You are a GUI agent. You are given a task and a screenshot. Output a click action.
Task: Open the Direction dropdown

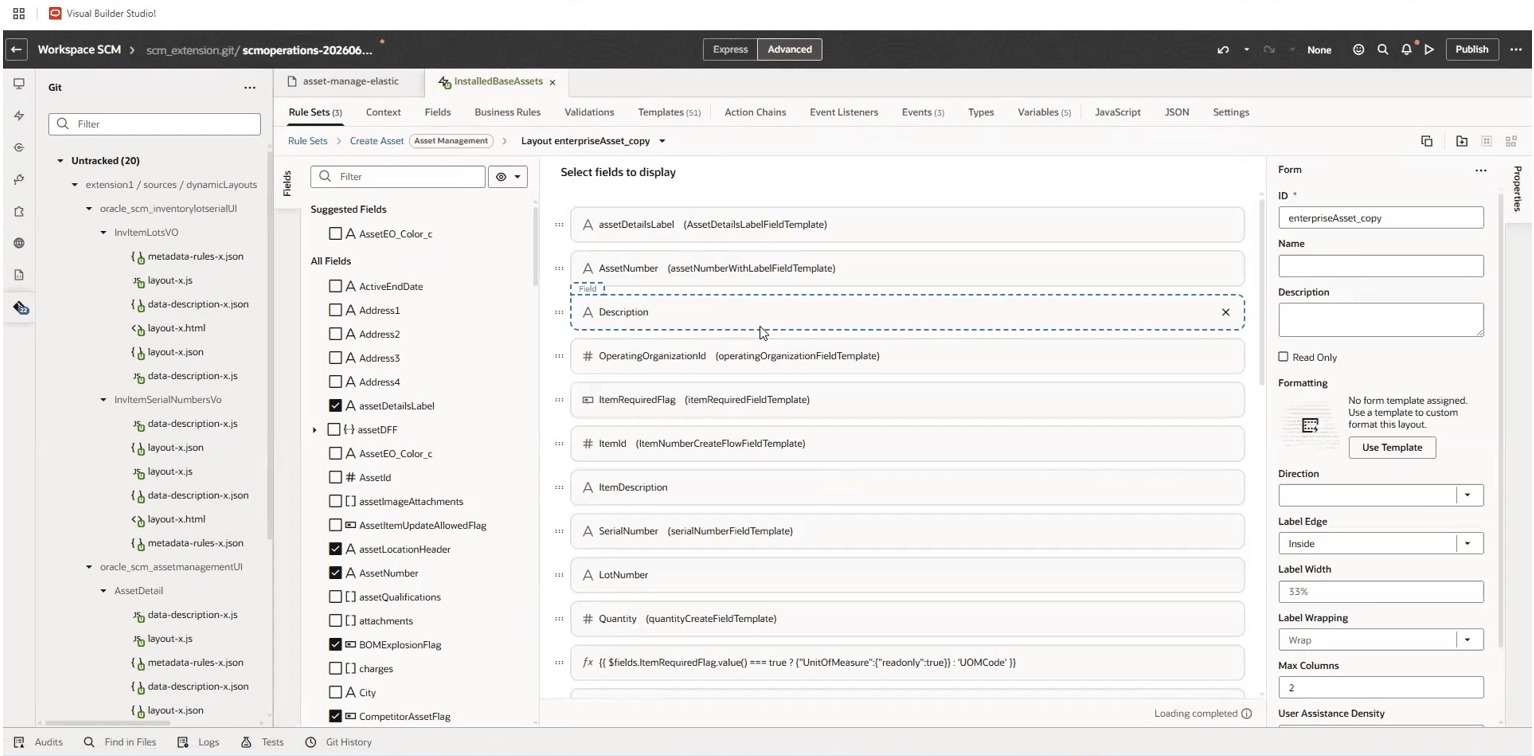pyautogui.click(x=1469, y=495)
